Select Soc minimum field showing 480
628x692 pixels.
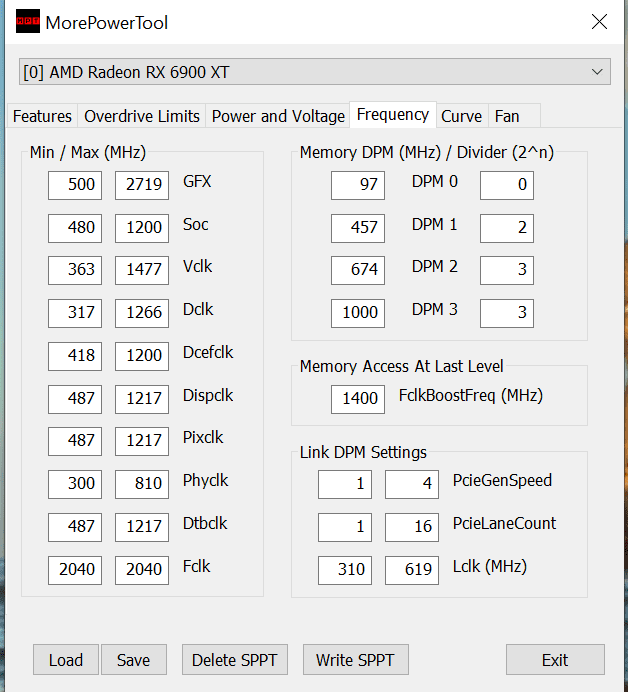75,228
